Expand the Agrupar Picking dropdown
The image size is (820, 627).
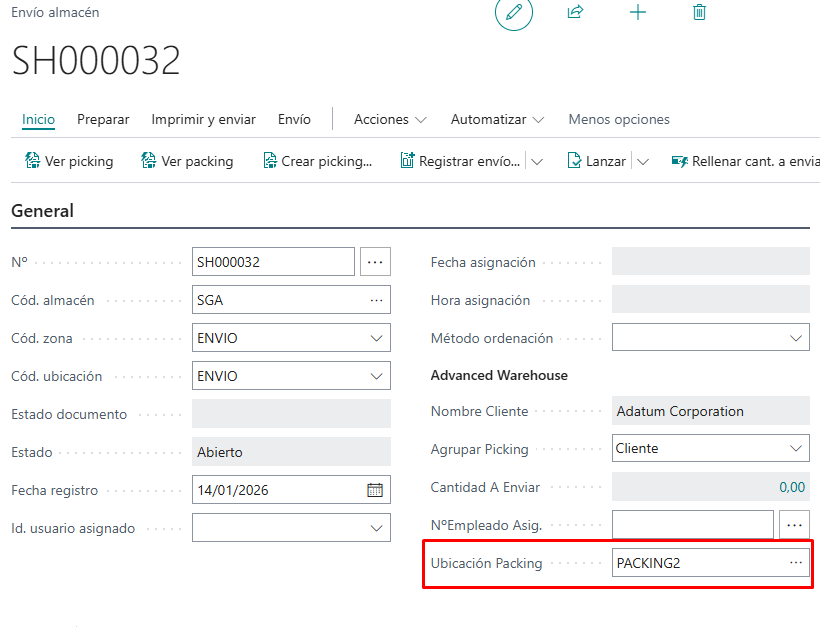(x=796, y=449)
